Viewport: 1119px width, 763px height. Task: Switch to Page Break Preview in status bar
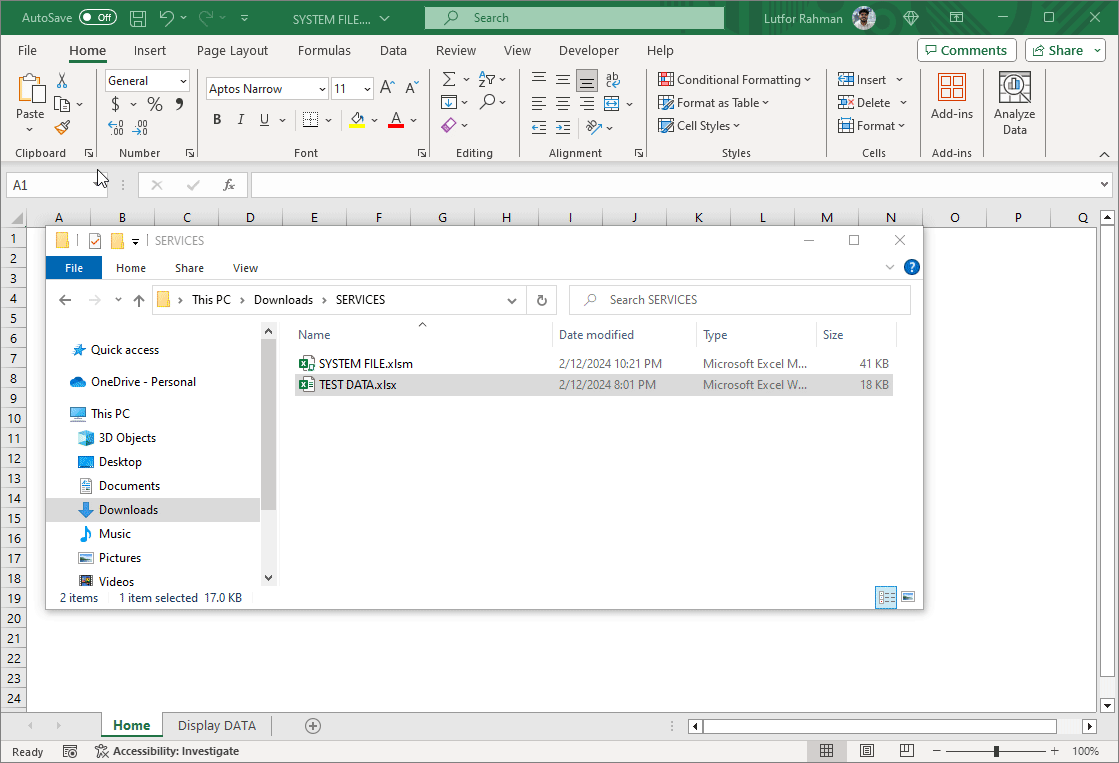pyautogui.click(x=906, y=751)
